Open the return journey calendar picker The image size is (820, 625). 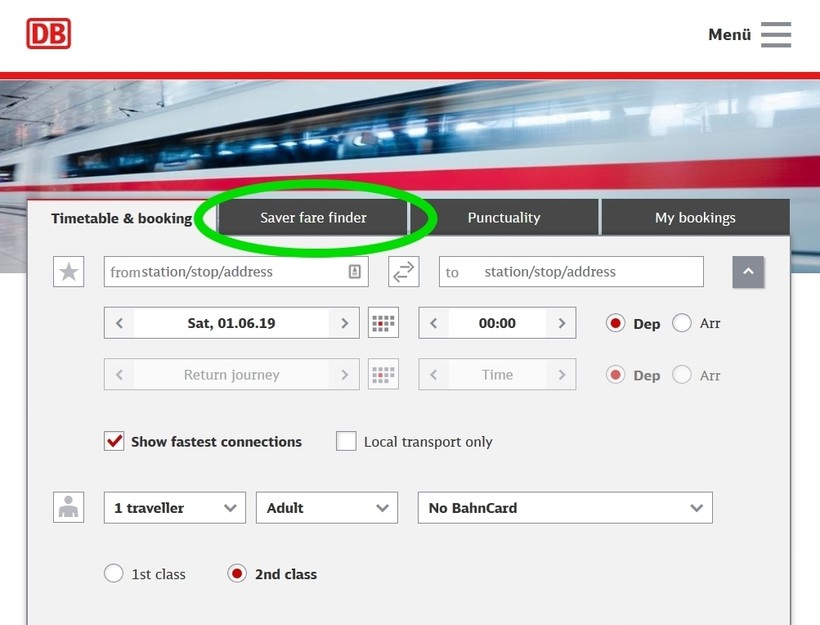pos(383,375)
